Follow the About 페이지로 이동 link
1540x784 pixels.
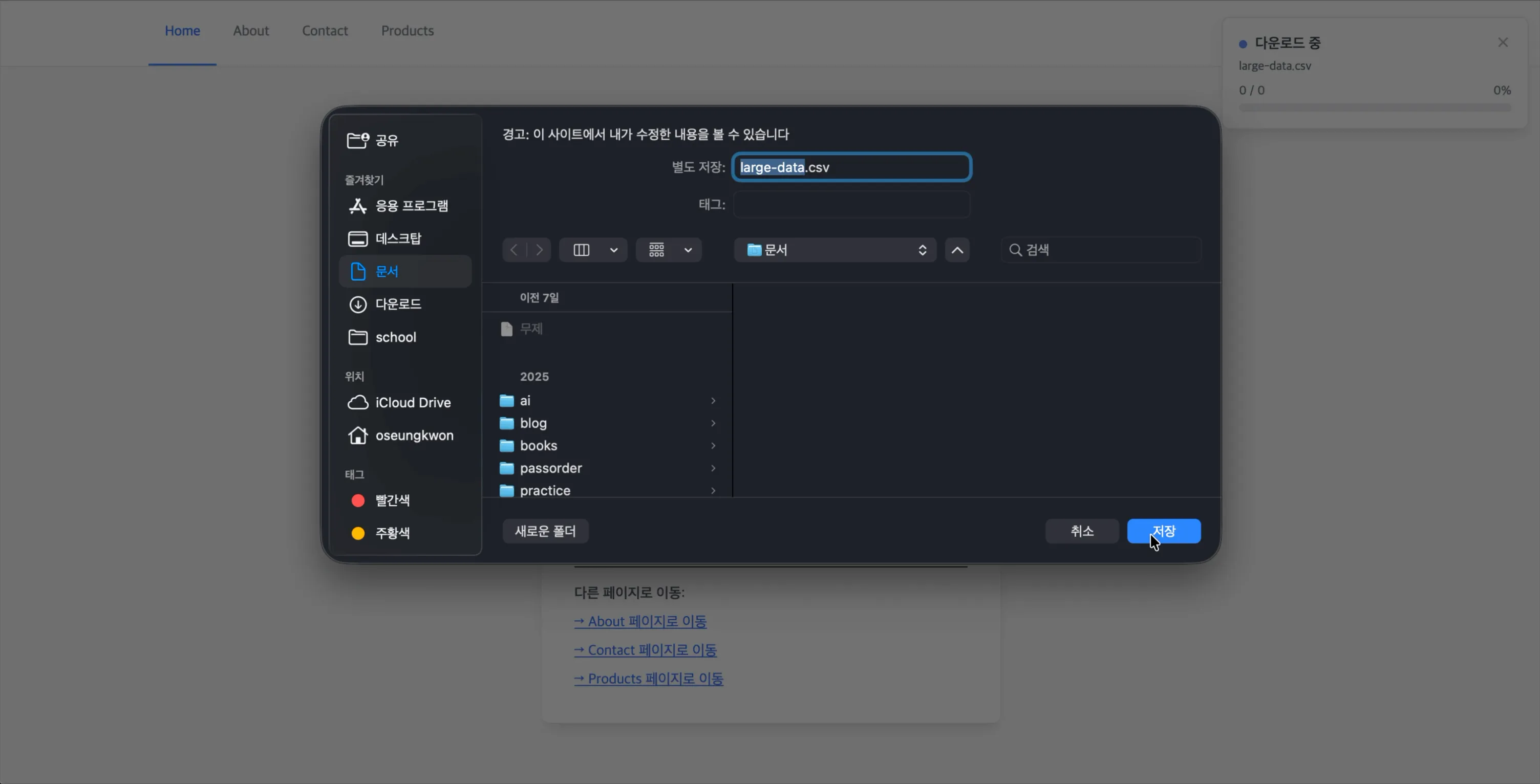click(640, 621)
